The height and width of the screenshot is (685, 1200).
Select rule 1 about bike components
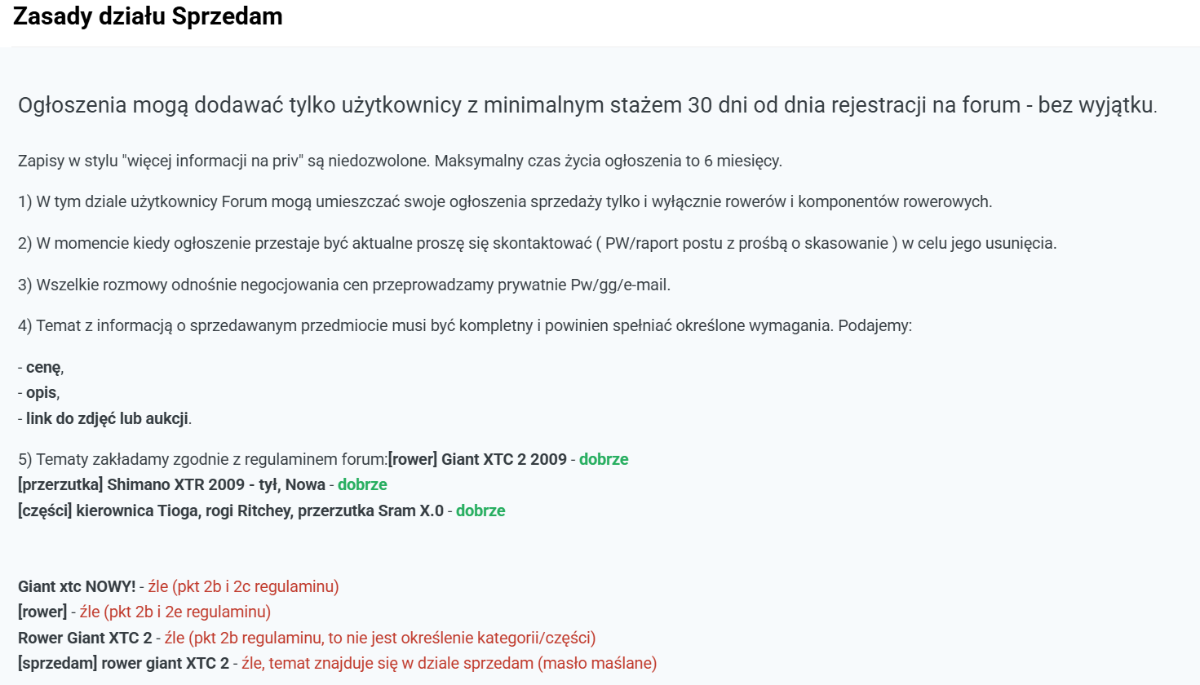pos(505,201)
